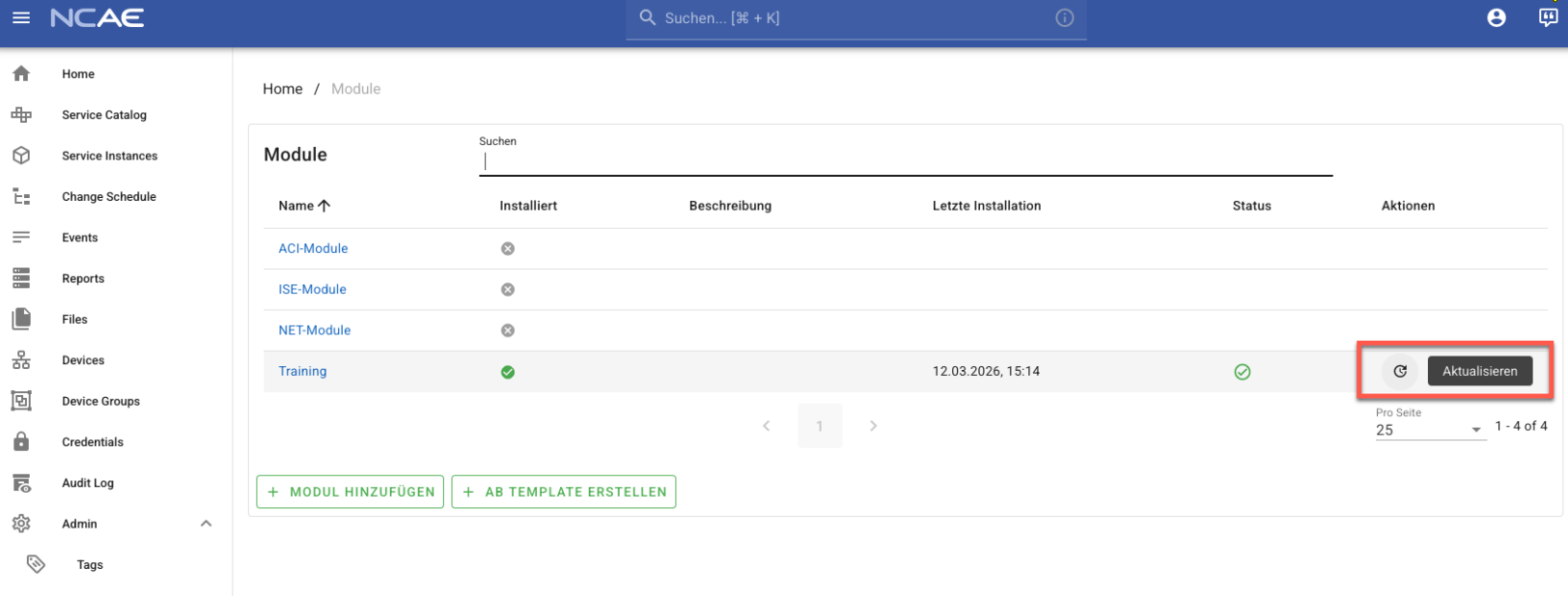Open Tags under Admin
This screenshot has height=596, width=1568.
(90, 564)
